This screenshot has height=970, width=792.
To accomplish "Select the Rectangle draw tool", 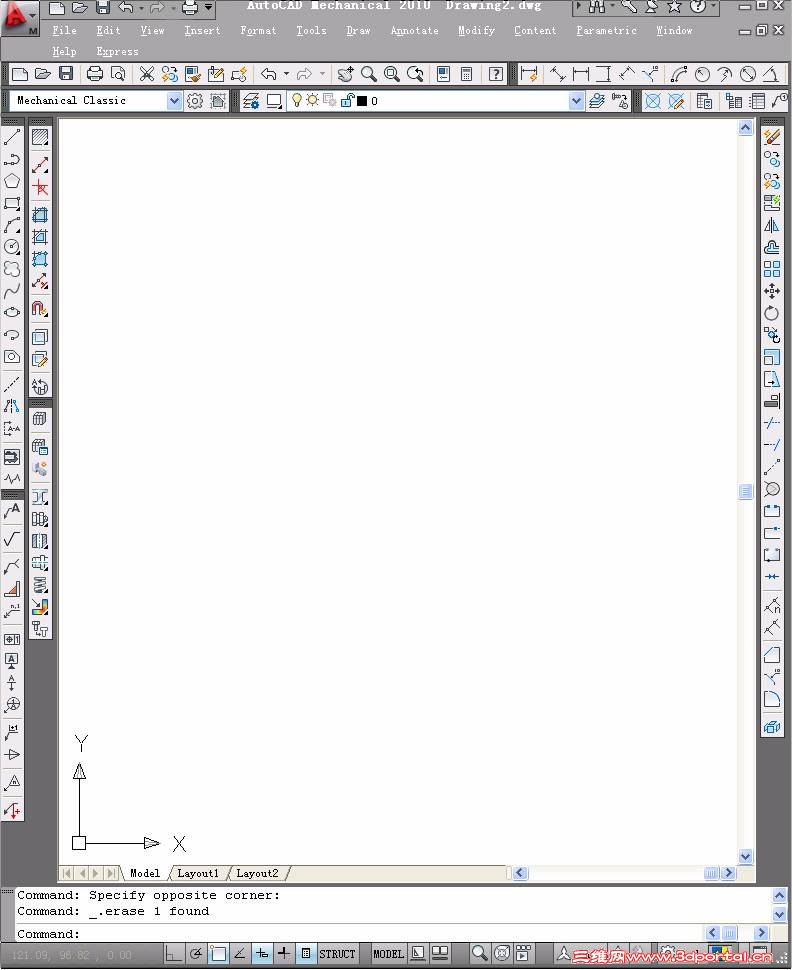I will (12, 203).
